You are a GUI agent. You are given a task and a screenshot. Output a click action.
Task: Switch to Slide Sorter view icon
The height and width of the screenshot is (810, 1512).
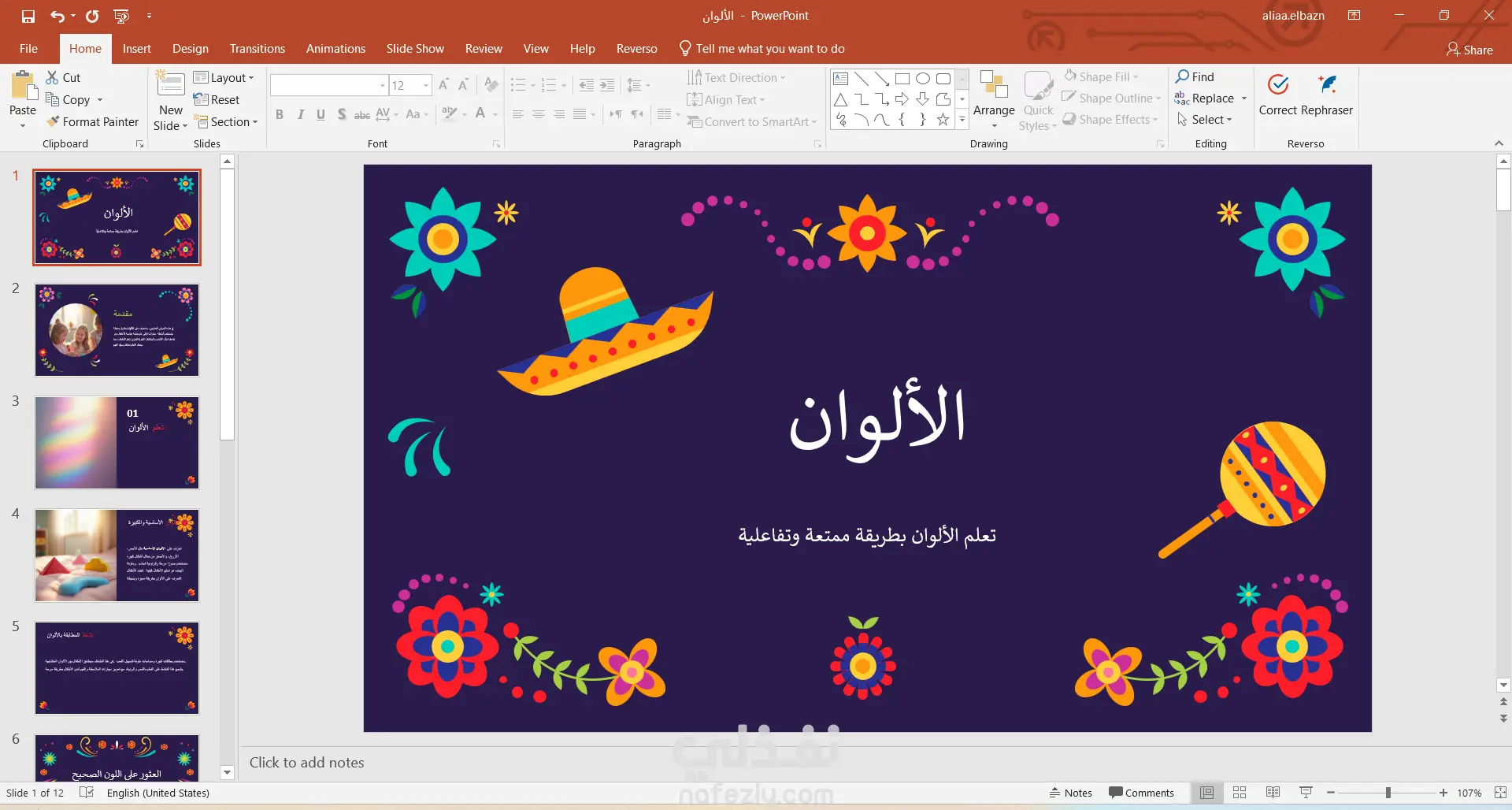1240,793
